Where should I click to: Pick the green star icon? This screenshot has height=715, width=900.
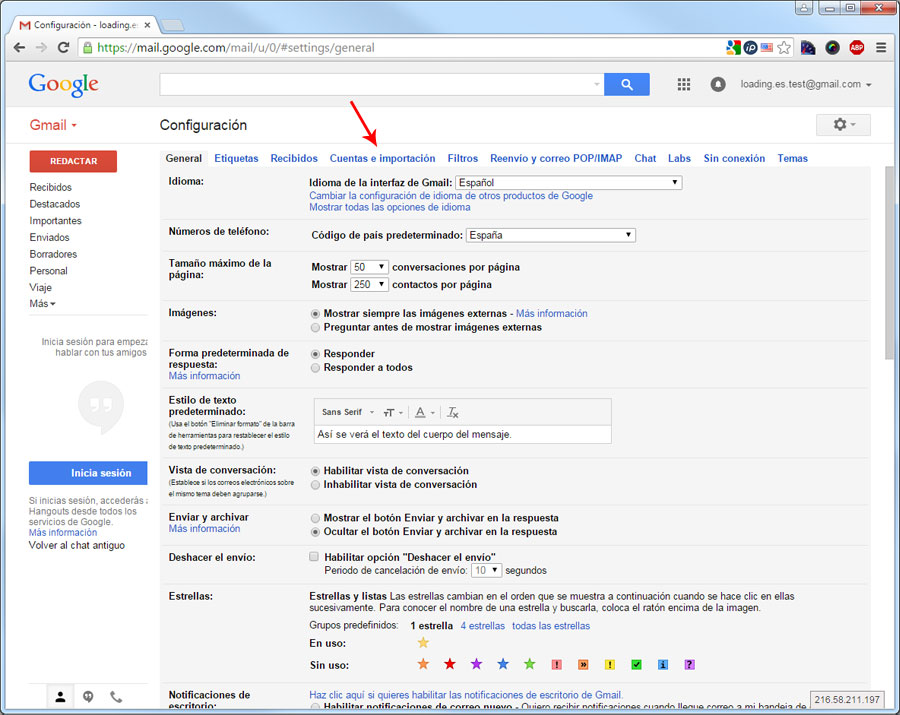tap(529, 664)
